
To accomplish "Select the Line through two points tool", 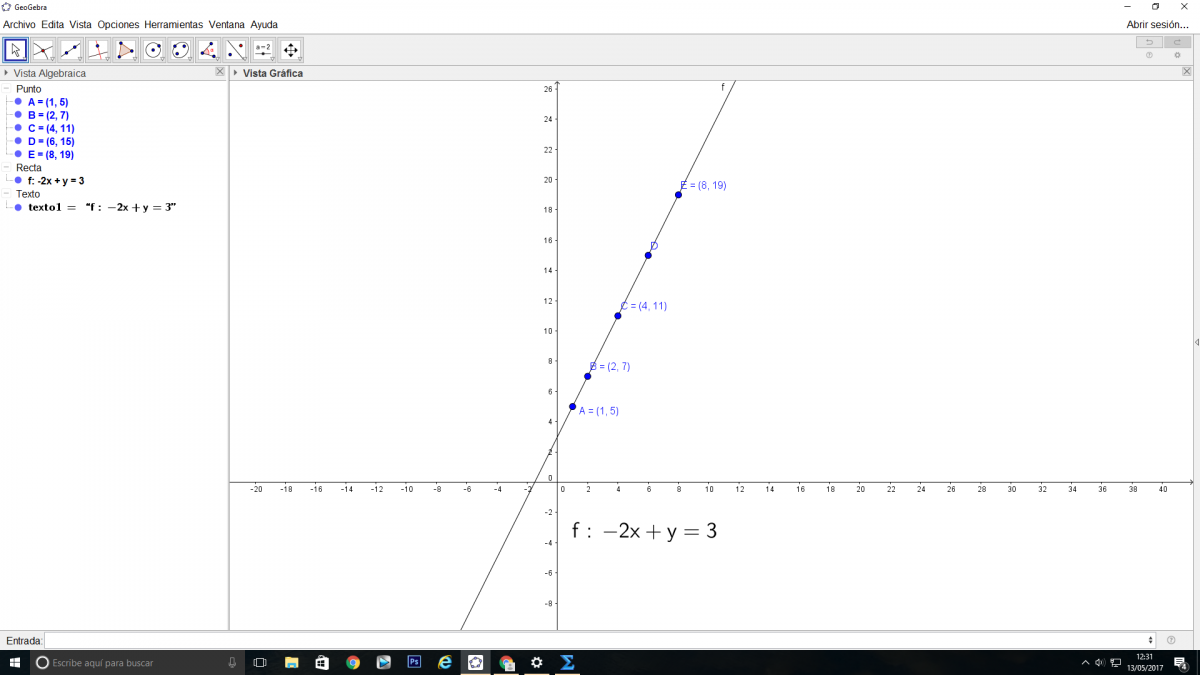I will pos(70,50).
